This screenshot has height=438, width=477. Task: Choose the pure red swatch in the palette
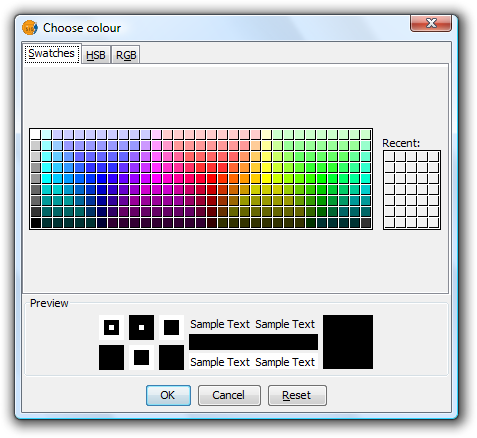(211, 179)
